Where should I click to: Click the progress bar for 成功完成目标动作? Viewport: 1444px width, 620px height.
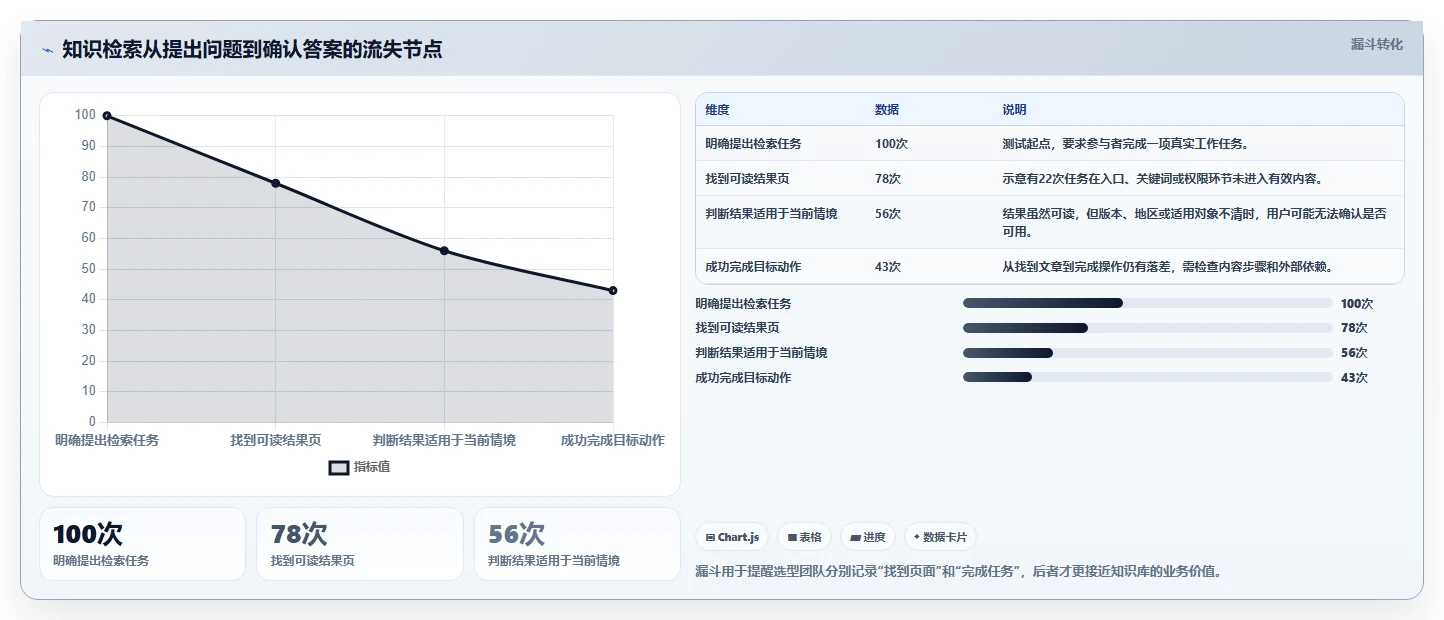[x=1148, y=378]
